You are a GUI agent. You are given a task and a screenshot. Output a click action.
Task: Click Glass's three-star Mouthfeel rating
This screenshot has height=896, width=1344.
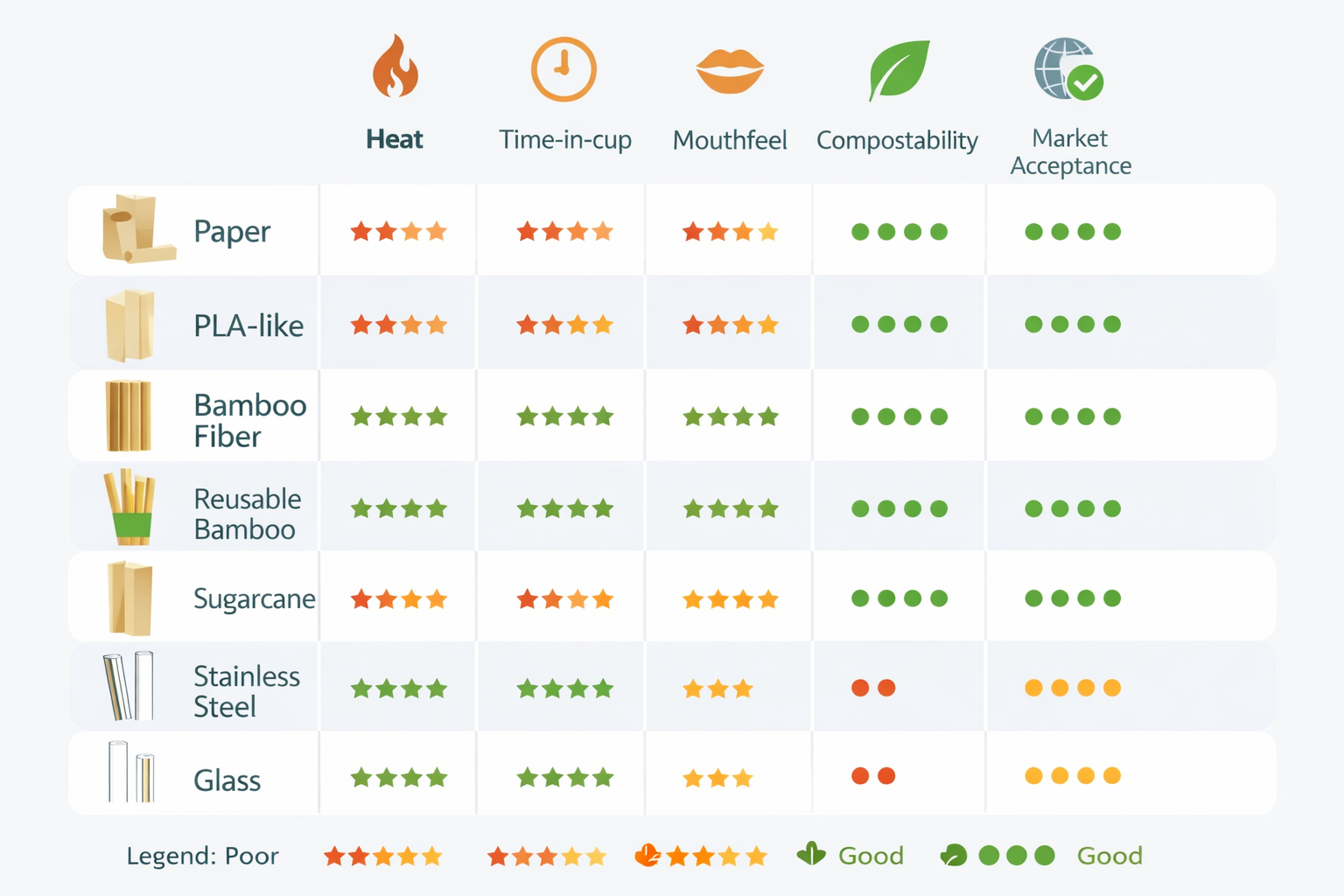(717, 778)
